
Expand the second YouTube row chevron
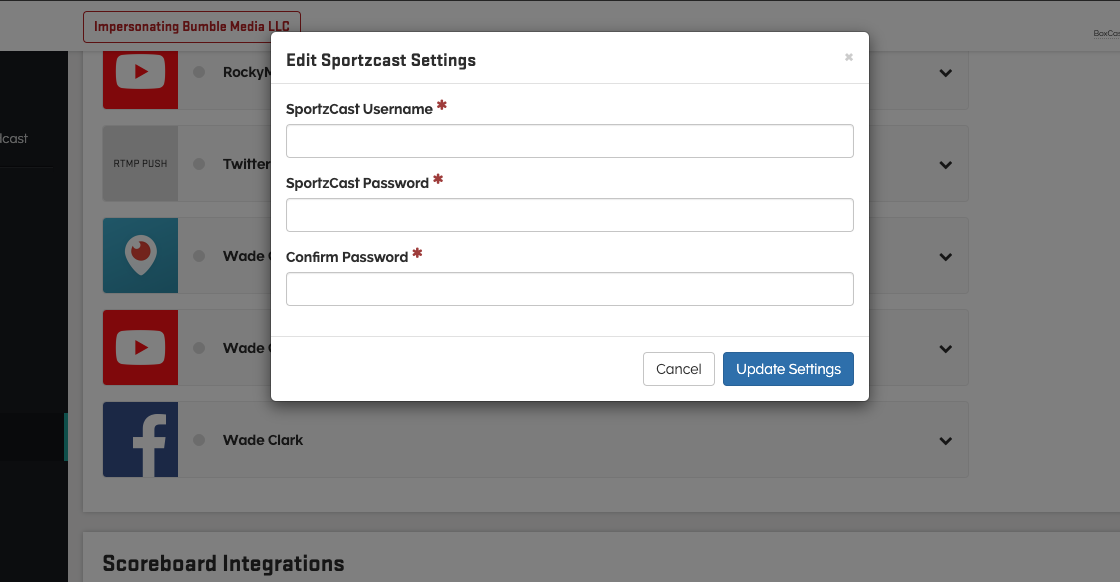[x=945, y=349]
